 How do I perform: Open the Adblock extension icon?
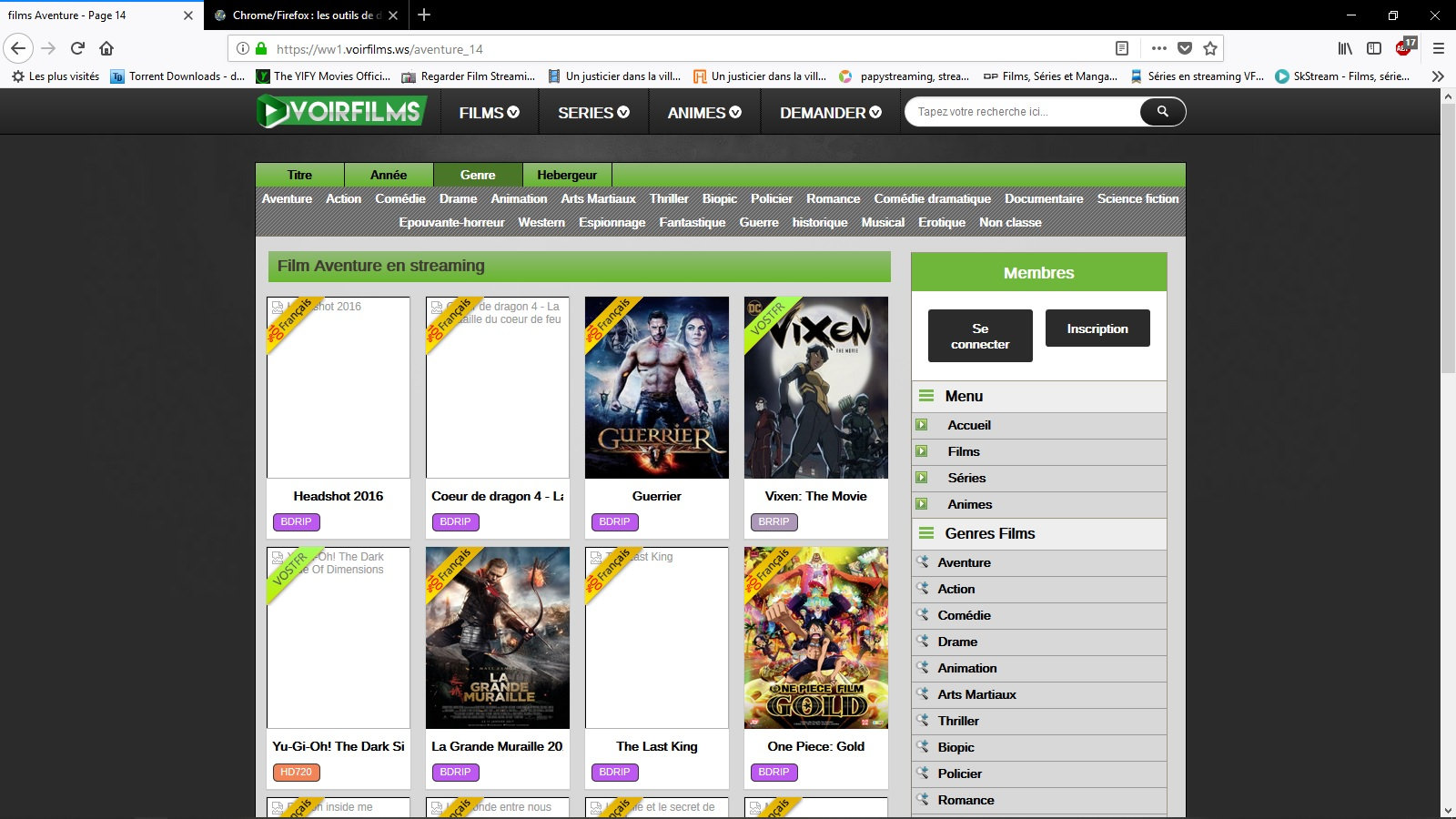click(1405, 46)
